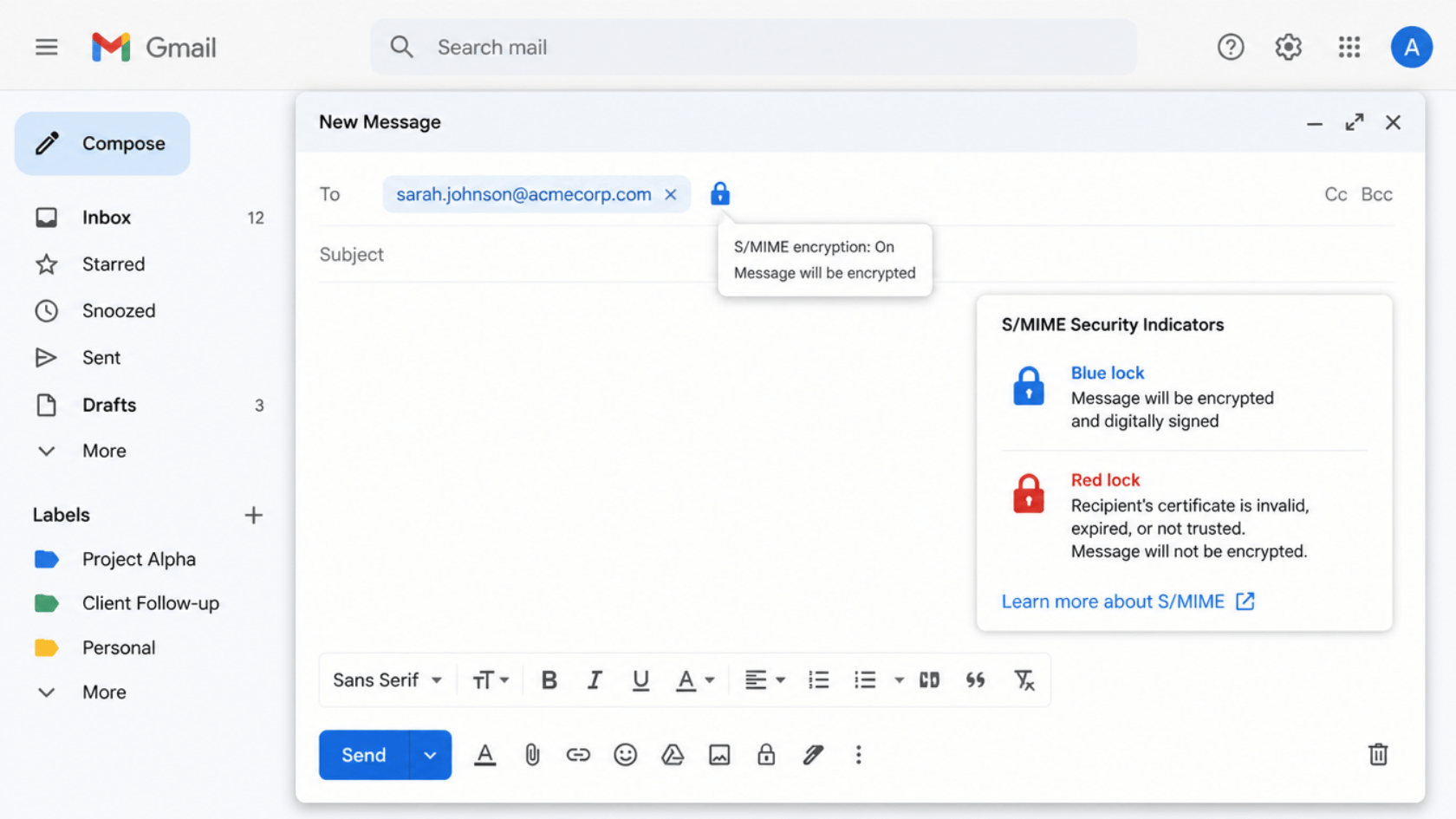Open the Sans Serif font dropdown
Image resolution: width=1456 pixels, height=819 pixels.
click(387, 680)
